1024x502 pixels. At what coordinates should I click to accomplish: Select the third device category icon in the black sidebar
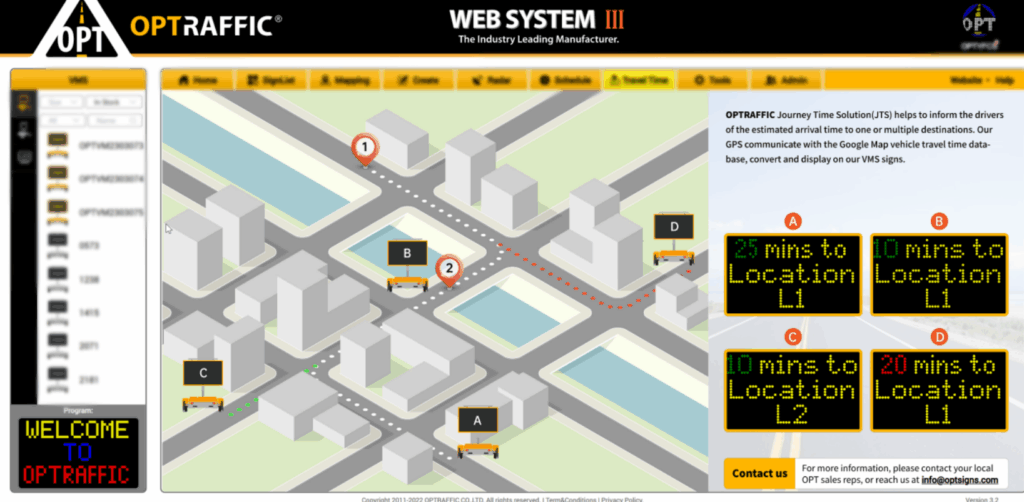[24, 157]
